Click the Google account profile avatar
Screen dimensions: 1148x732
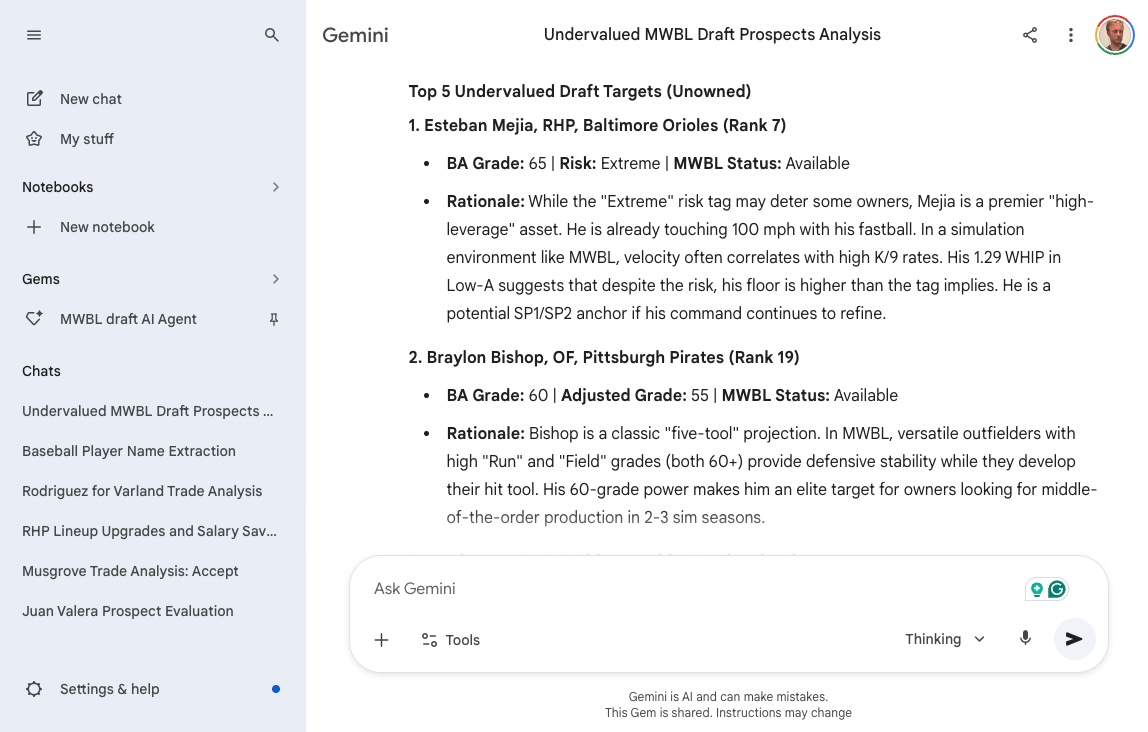click(1114, 35)
